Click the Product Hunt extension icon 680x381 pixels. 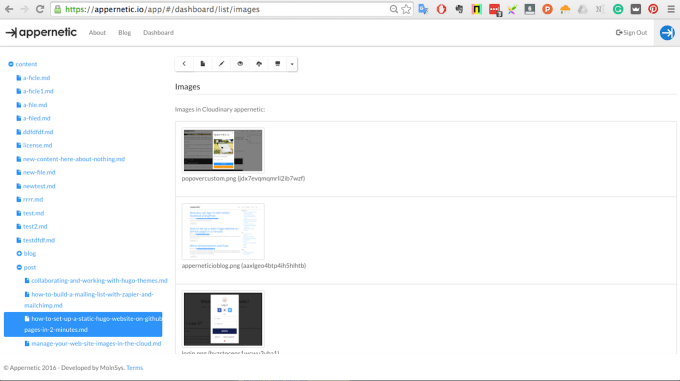click(x=547, y=9)
